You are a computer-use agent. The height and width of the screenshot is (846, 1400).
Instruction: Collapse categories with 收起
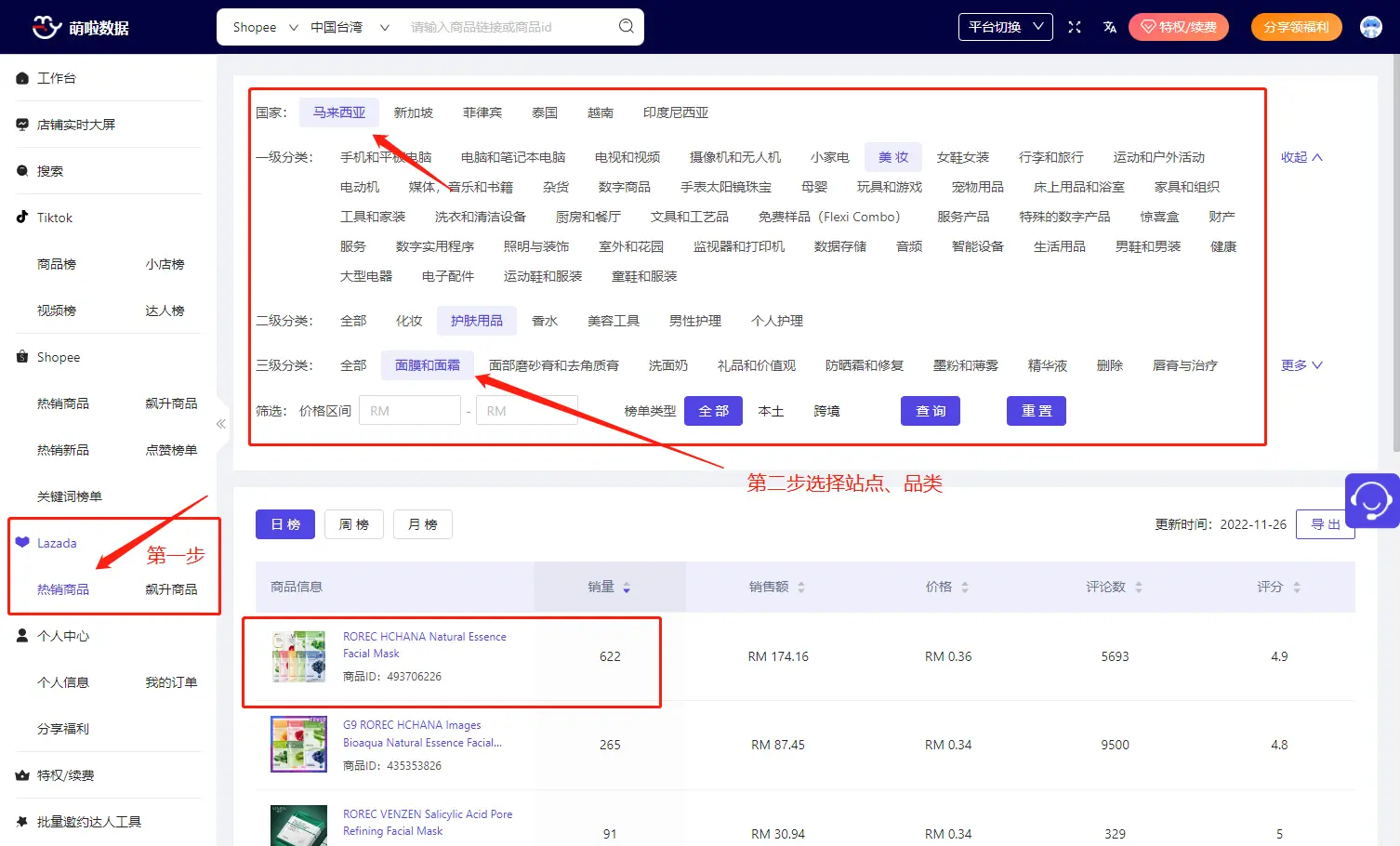tap(1301, 157)
